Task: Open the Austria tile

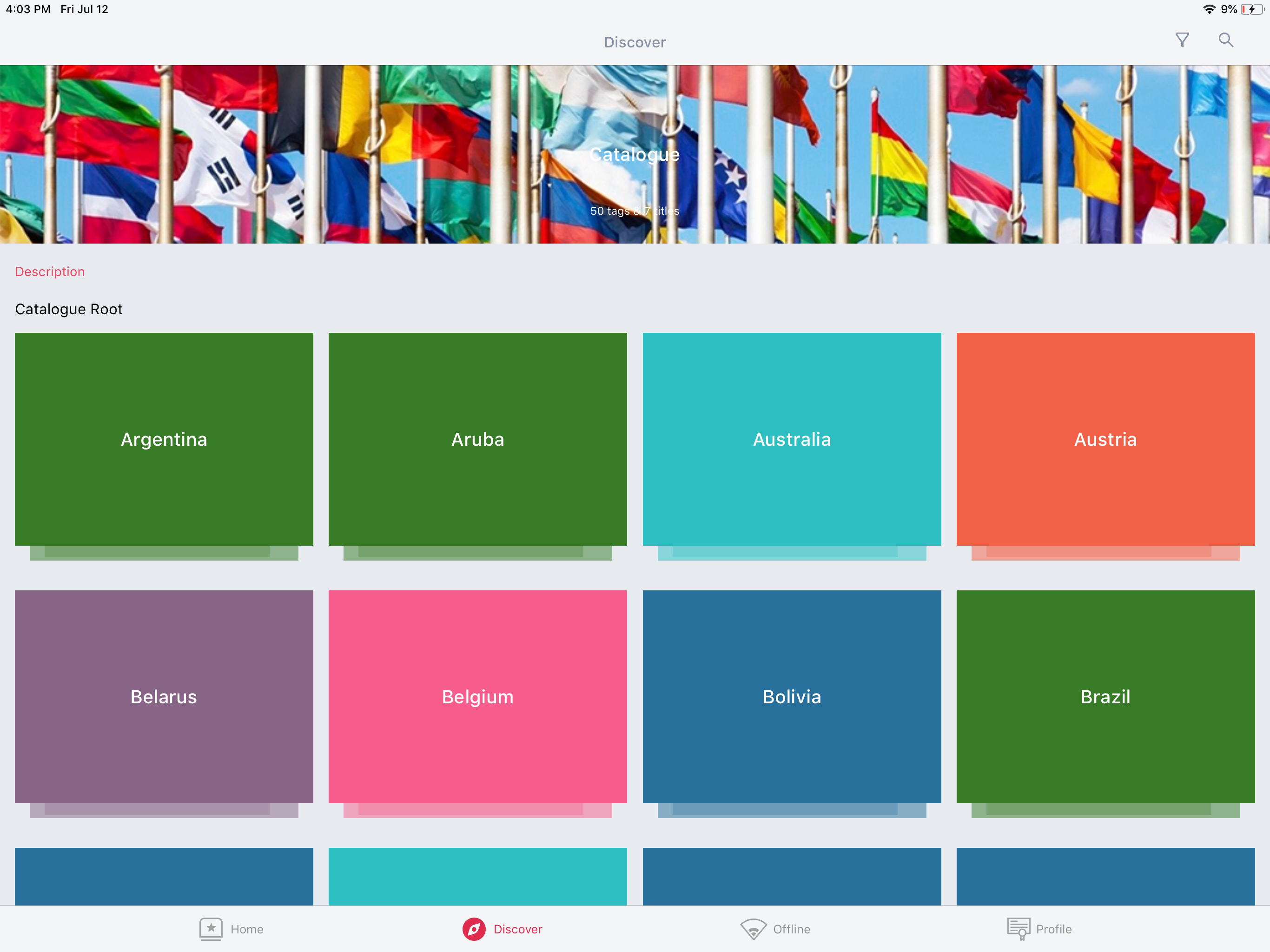Action: tap(1106, 439)
